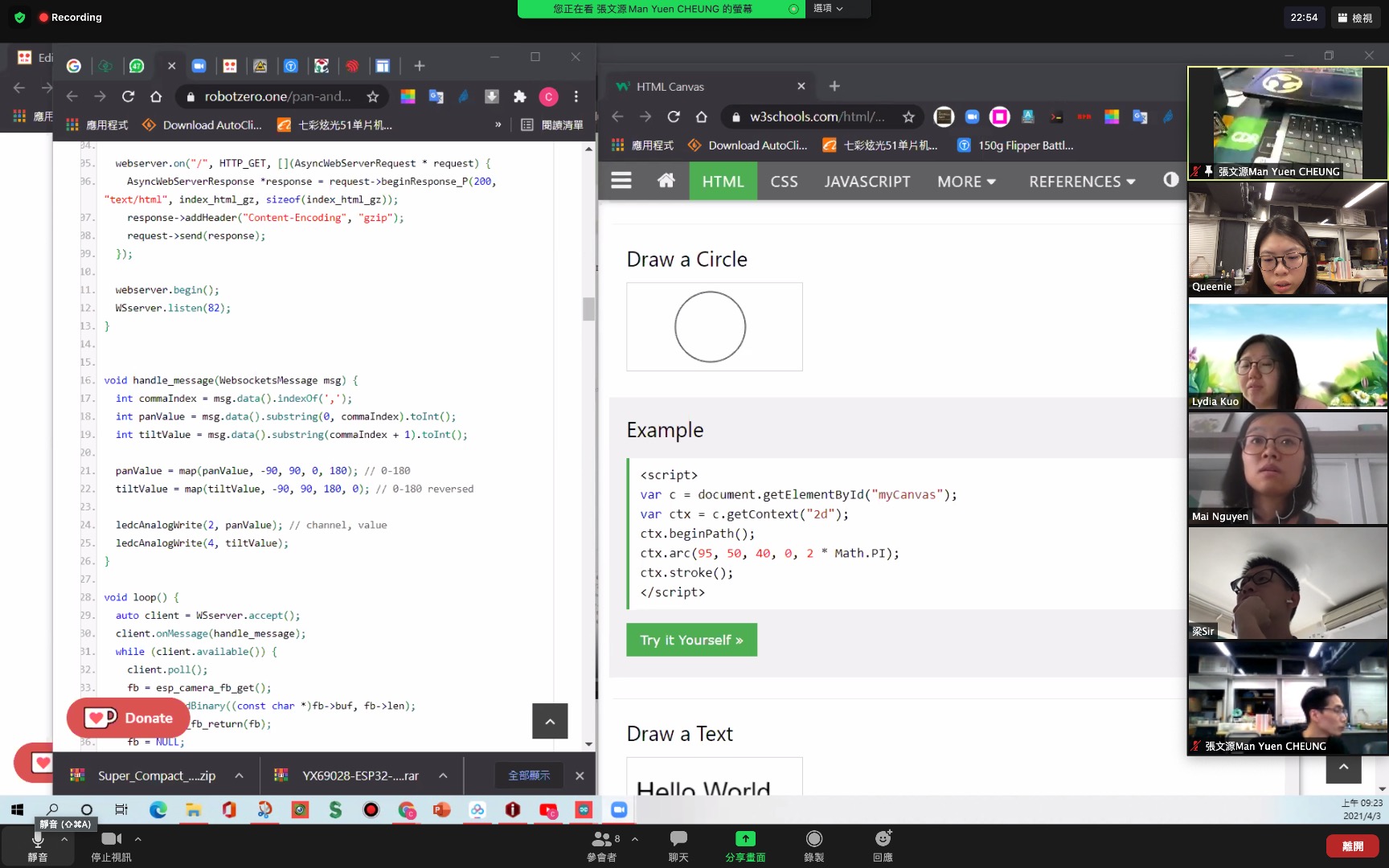Click Try it Yourself for the circle example

click(x=691, y=640)
